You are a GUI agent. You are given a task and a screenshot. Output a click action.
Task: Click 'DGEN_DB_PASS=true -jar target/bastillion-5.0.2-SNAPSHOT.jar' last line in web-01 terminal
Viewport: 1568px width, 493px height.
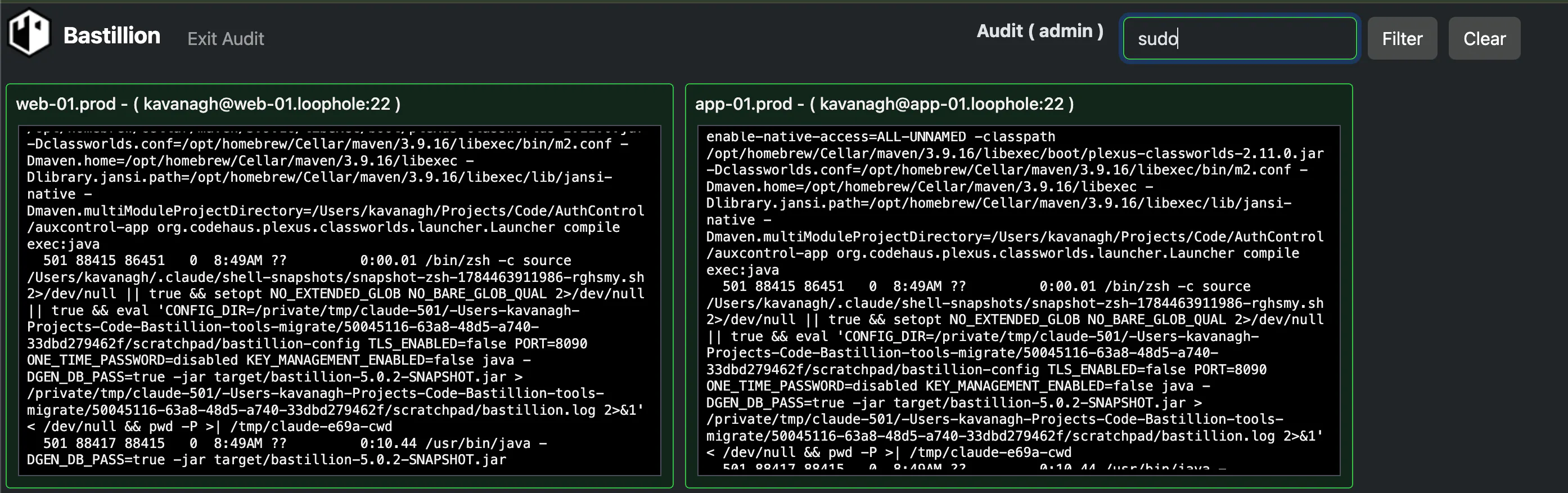pos(266,459)
